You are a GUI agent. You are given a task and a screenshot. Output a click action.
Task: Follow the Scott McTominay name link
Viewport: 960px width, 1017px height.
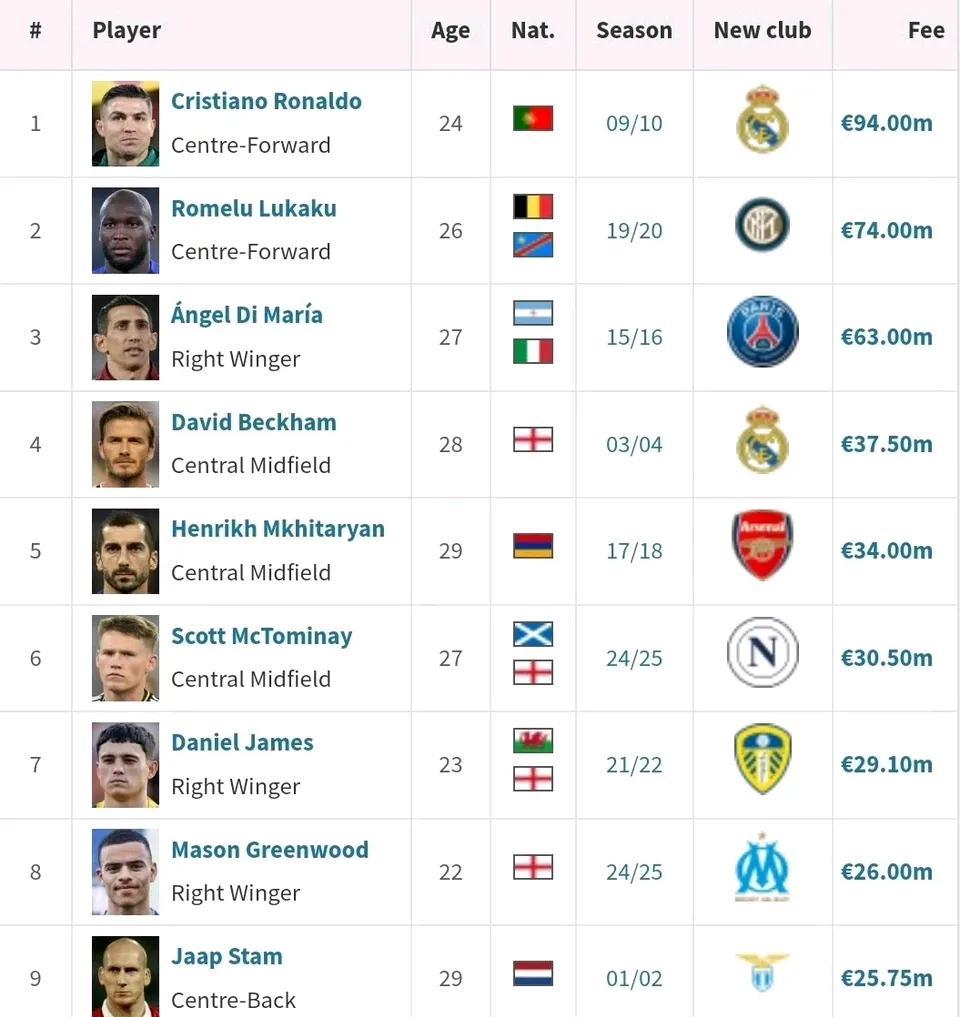261,636
